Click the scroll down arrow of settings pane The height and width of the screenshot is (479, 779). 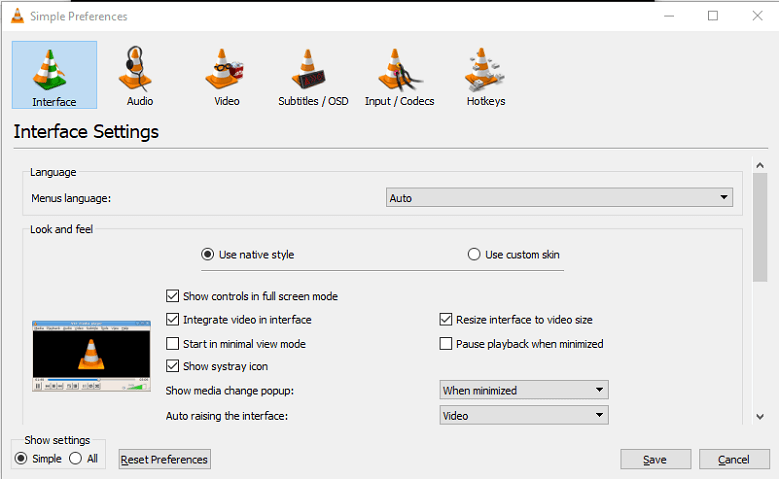pos(760,417)
